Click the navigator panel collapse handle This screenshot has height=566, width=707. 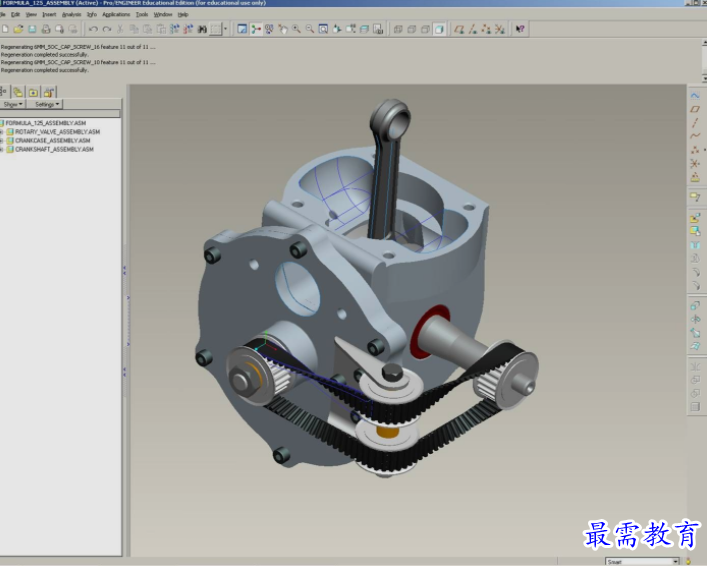tap(128, 320)
